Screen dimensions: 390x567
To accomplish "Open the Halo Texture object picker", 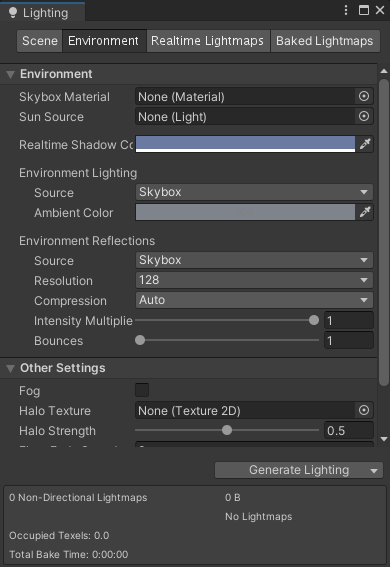I will tap(364, 410).
